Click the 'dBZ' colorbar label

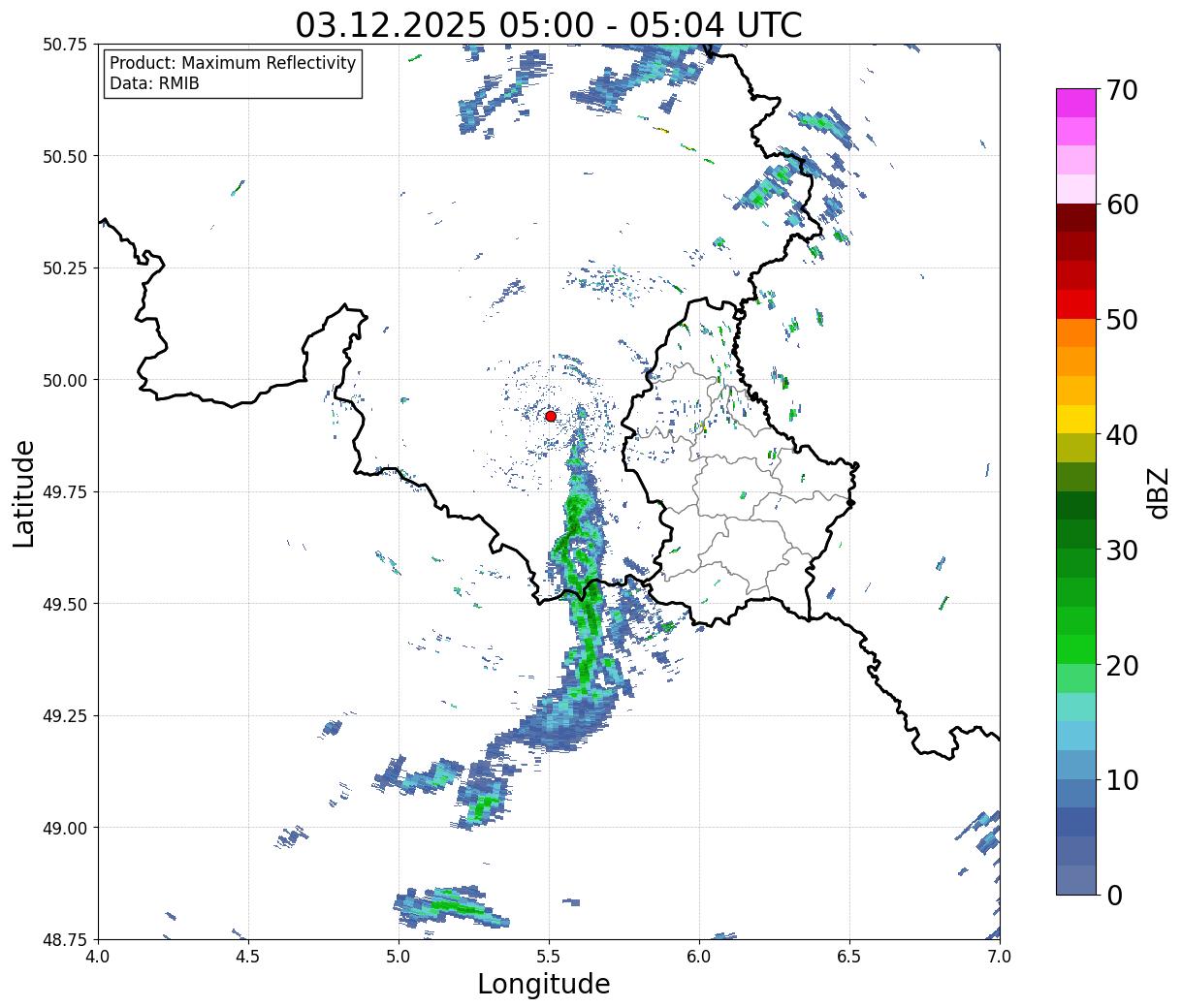tap(1158, 492)
